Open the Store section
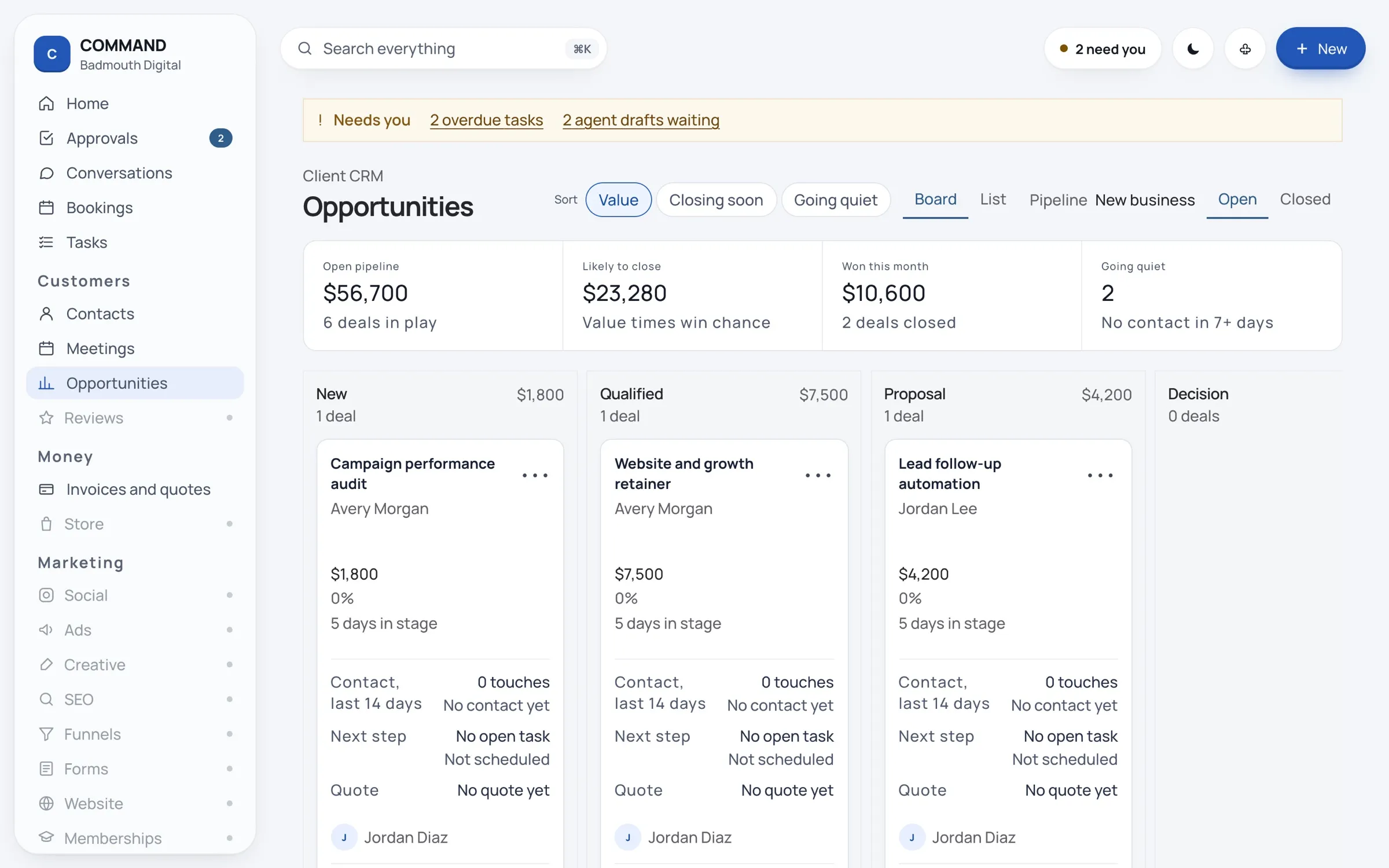Viewport: 1389px width, 868px height. pos(135,524)
